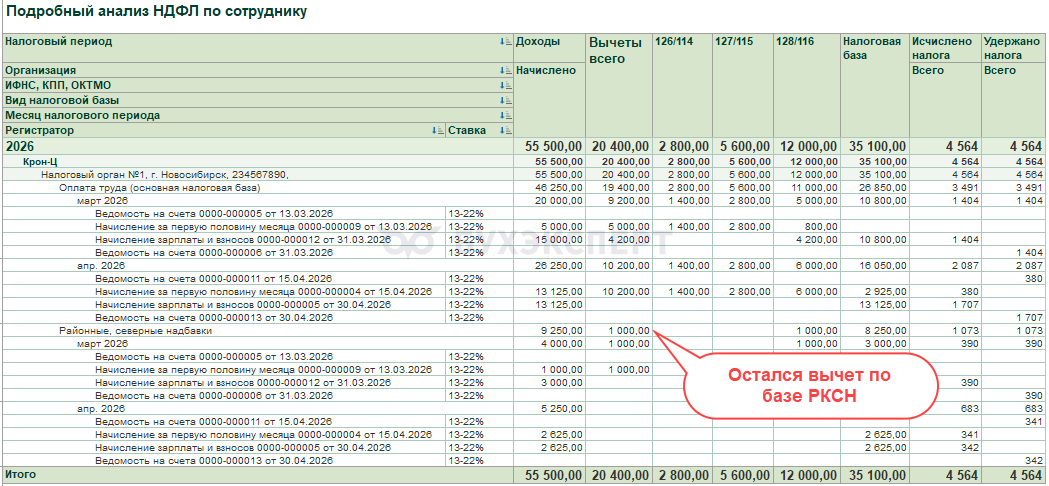Click the Вычеты всего column header
Viewport: 1049px width, 486px height.
pyautogui.click(x=615, y=50)
